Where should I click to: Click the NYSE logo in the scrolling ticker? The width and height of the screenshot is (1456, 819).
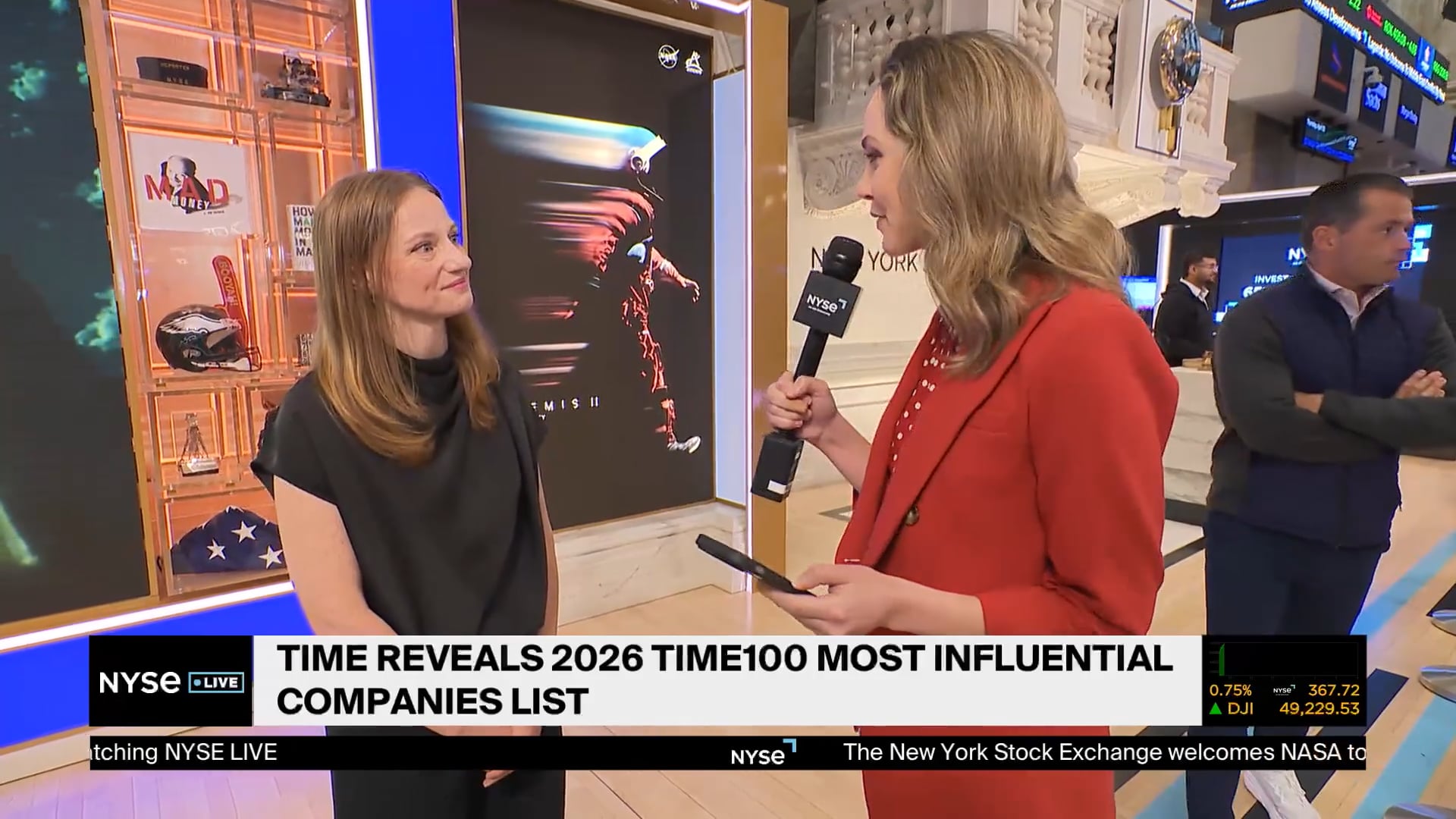(763, 754)
